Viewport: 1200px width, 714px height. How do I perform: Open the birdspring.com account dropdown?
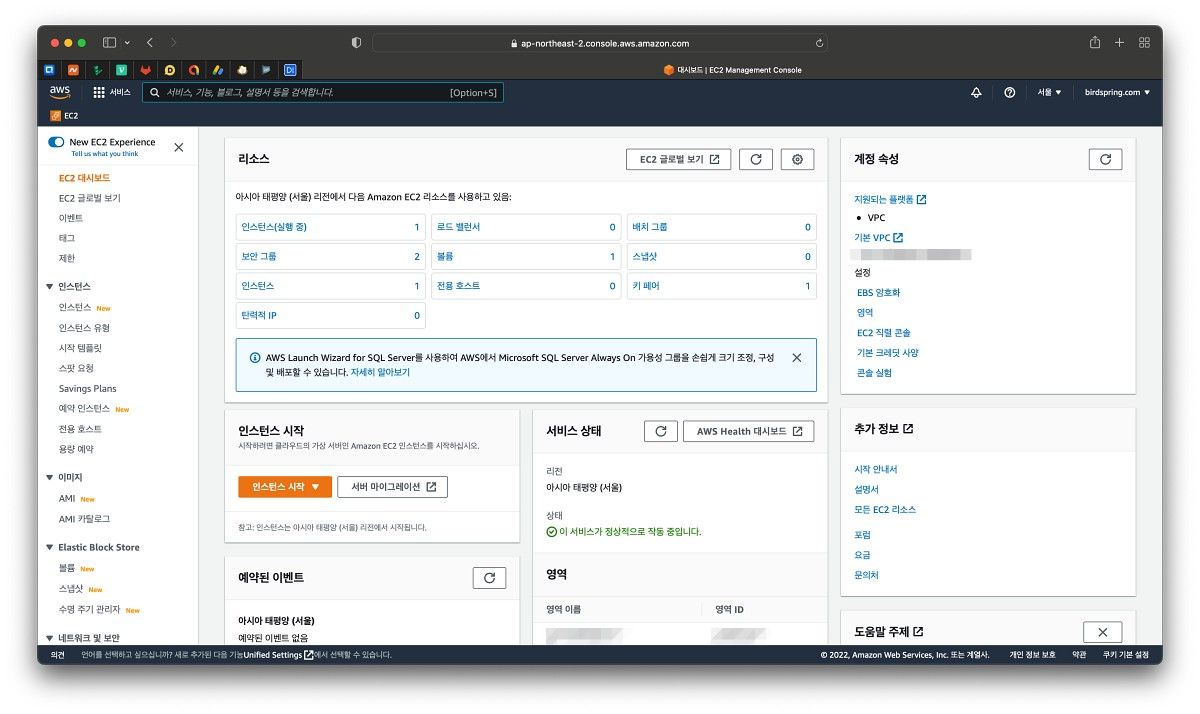1117,92
